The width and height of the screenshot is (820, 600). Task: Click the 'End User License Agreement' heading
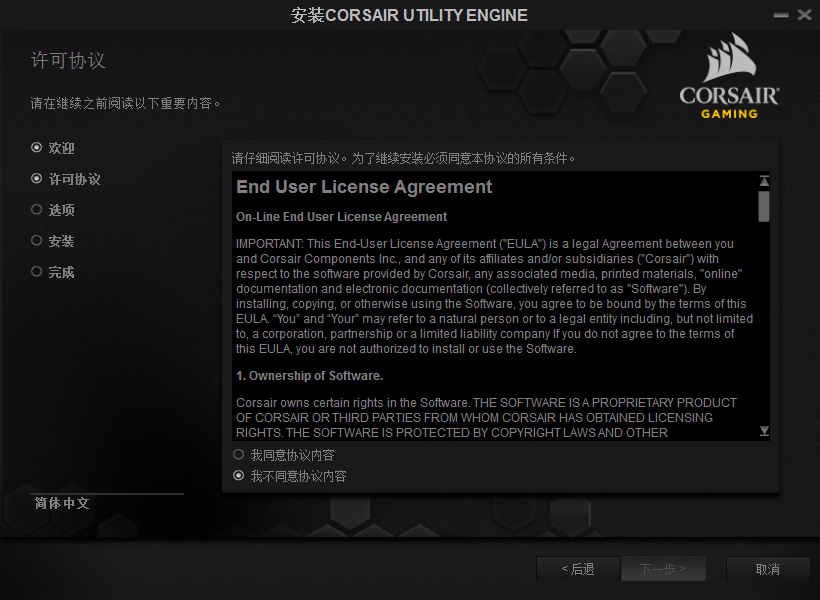[x=364, y=187]
